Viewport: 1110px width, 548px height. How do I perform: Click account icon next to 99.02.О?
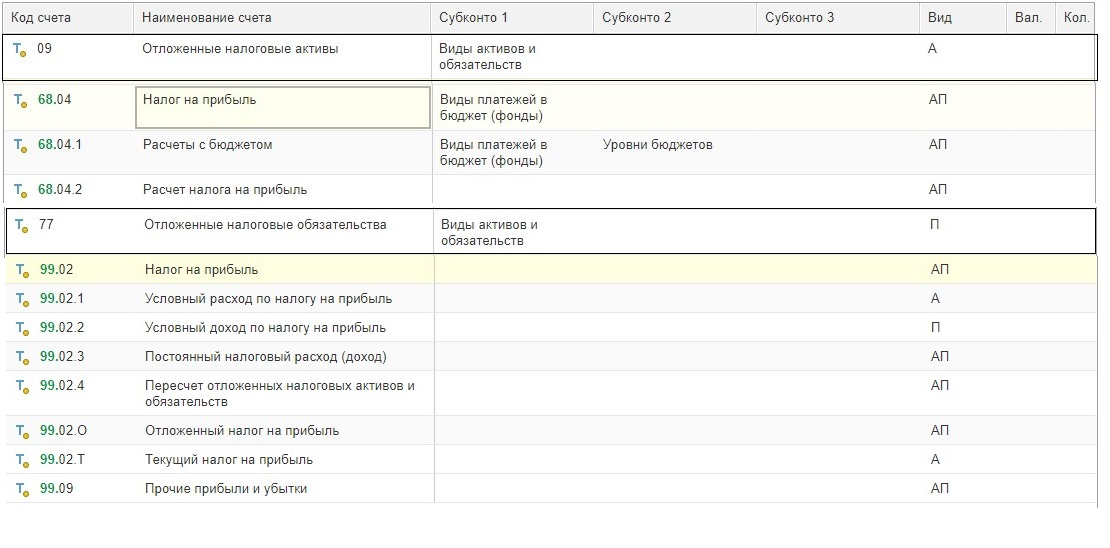[23, 431]
